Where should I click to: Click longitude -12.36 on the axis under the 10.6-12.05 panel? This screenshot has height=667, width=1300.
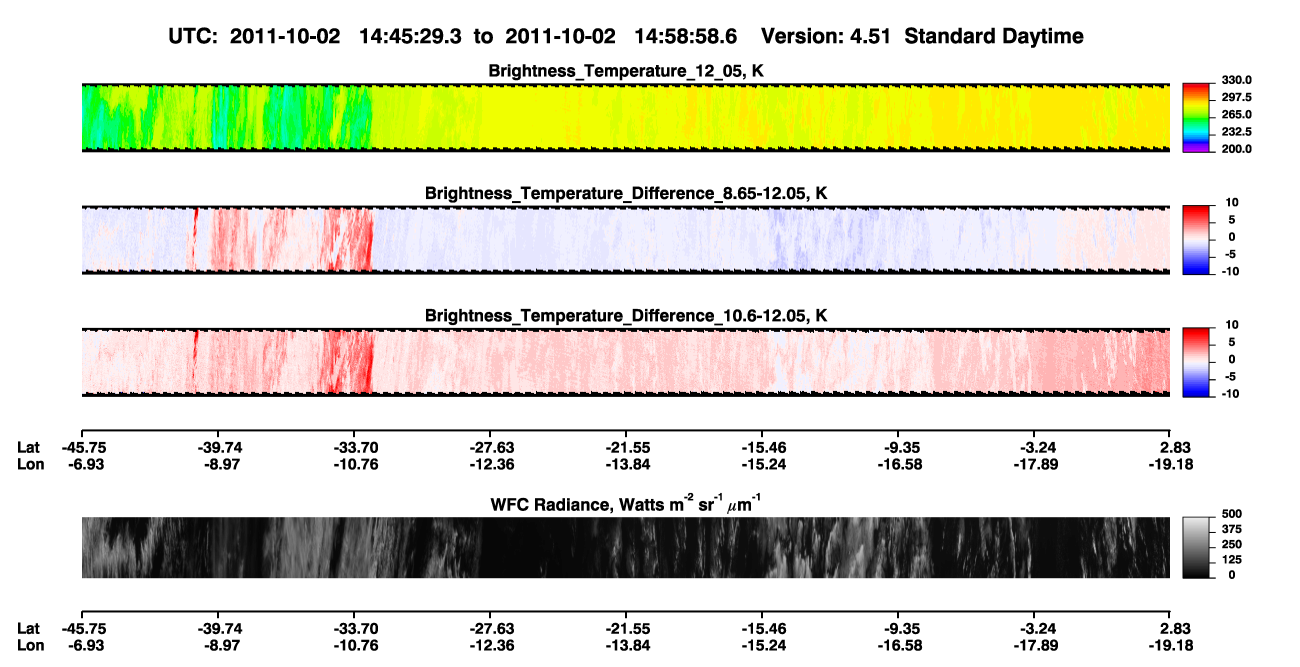coord(490,464)
